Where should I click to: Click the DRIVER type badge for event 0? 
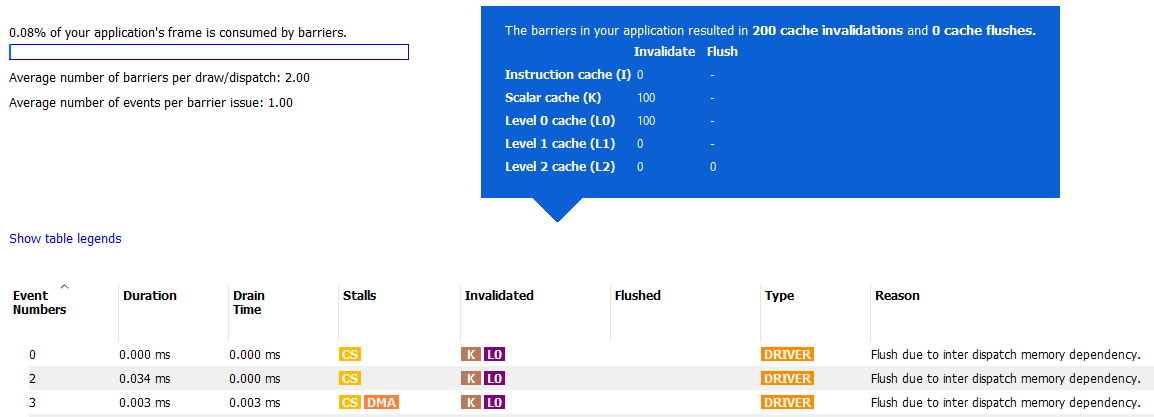(x=787, y=354)
